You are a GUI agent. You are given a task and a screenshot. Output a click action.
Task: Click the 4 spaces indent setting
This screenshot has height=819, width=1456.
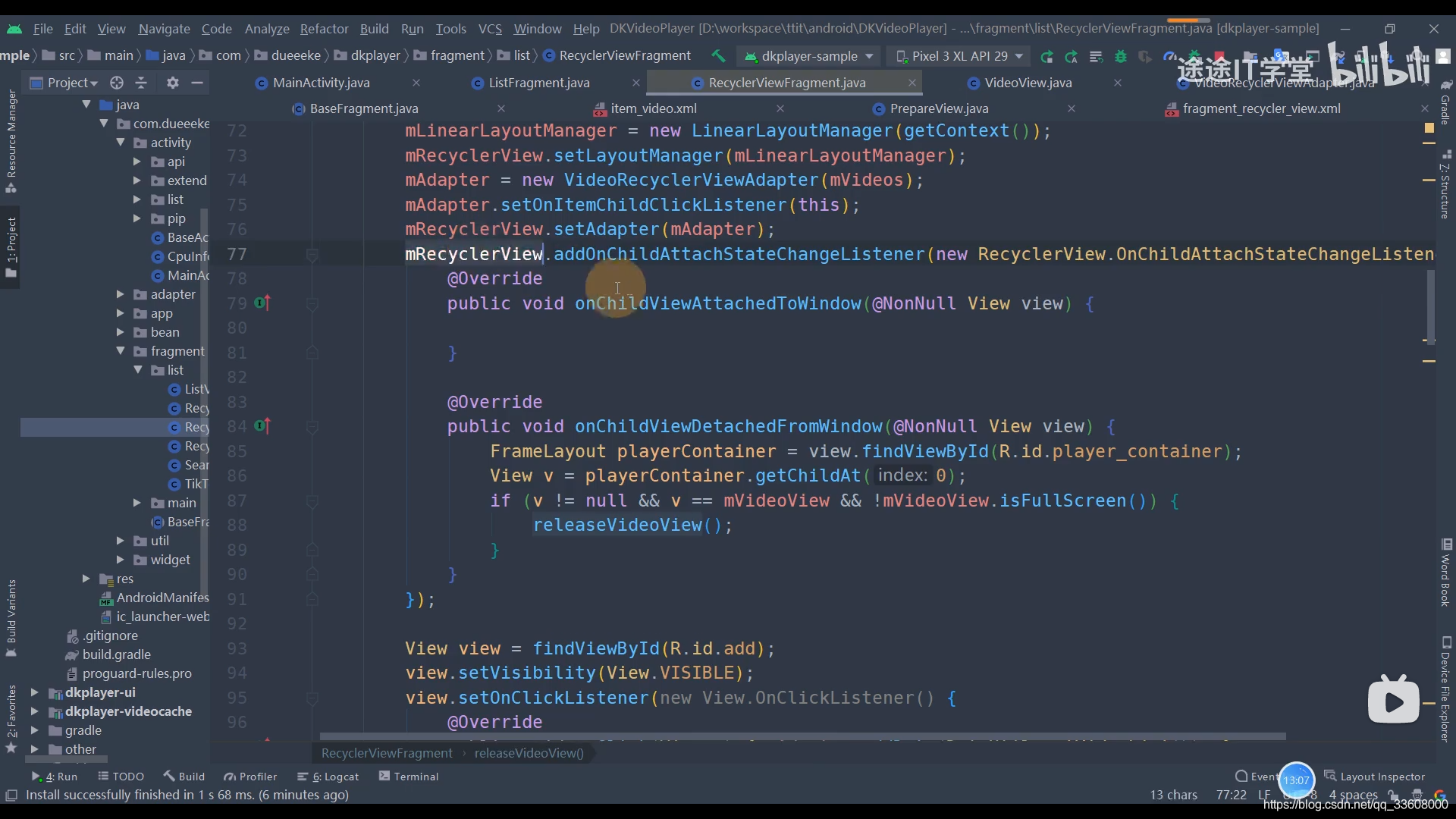pyautogui.click(x=1353, y=795)
